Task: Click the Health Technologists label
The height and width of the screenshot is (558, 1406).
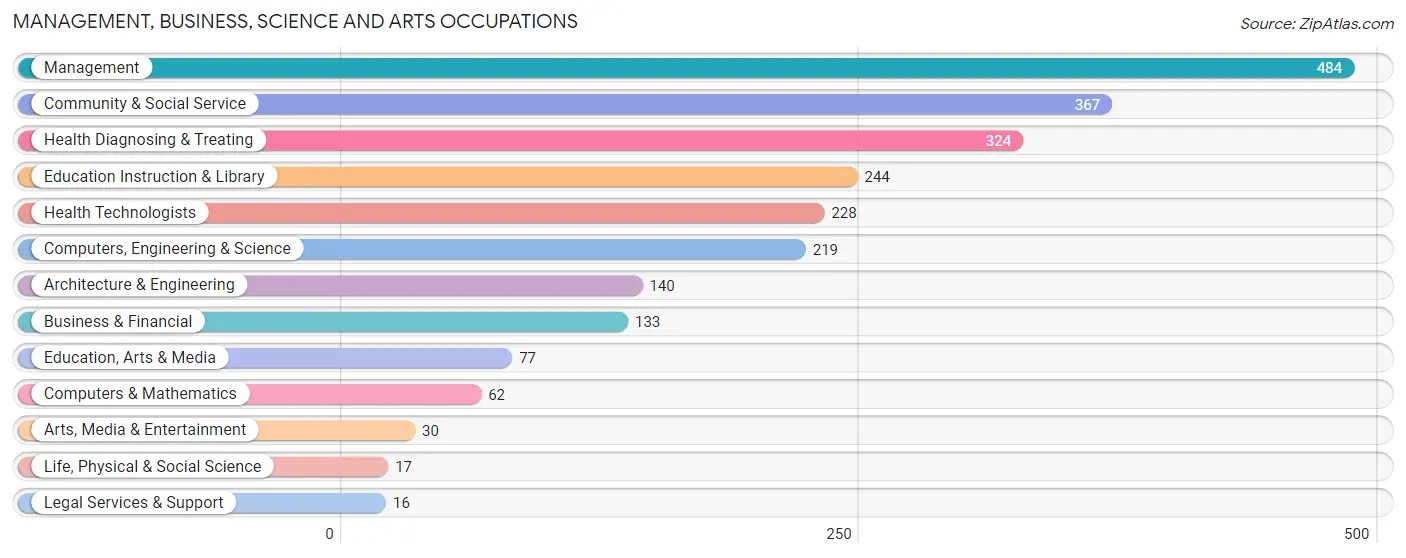Action: pos(120,213)
